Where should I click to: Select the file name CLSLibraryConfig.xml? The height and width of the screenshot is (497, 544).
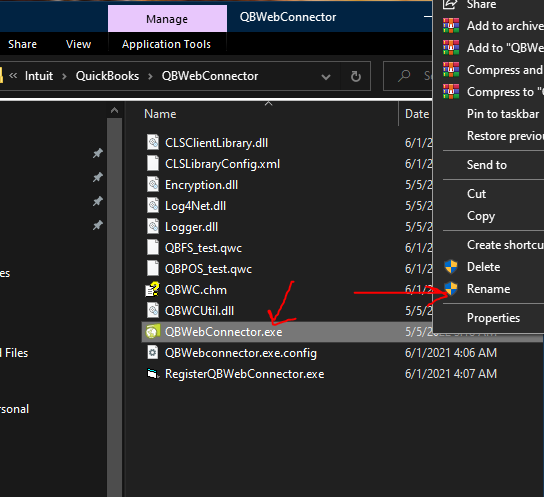point(222,164)
